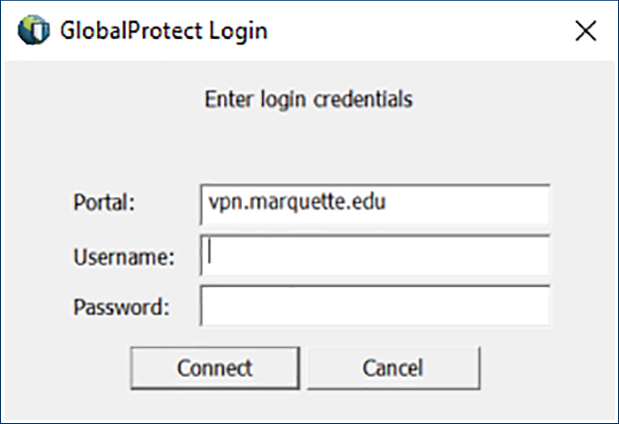
Task: Focus the Portal address field
Action: pyautogui.click(x=375, y=204)
